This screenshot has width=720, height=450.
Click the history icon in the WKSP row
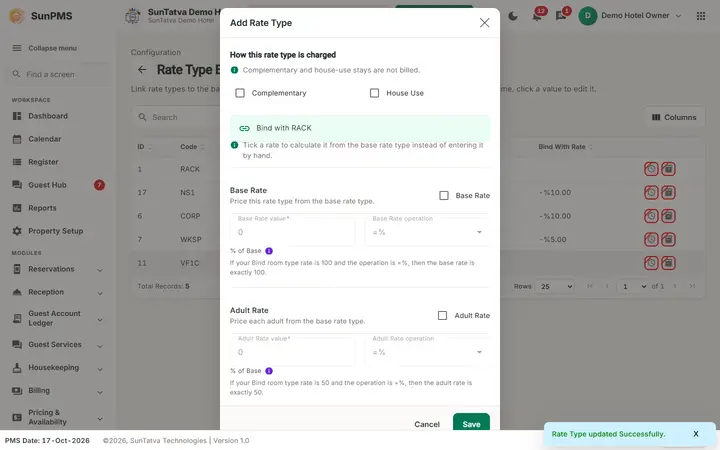click(651, 239)
